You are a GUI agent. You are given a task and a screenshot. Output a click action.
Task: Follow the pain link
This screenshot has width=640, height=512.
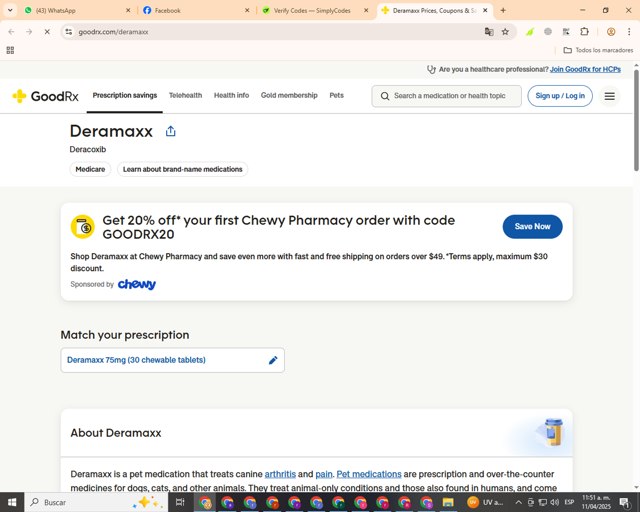pos(324,474)
